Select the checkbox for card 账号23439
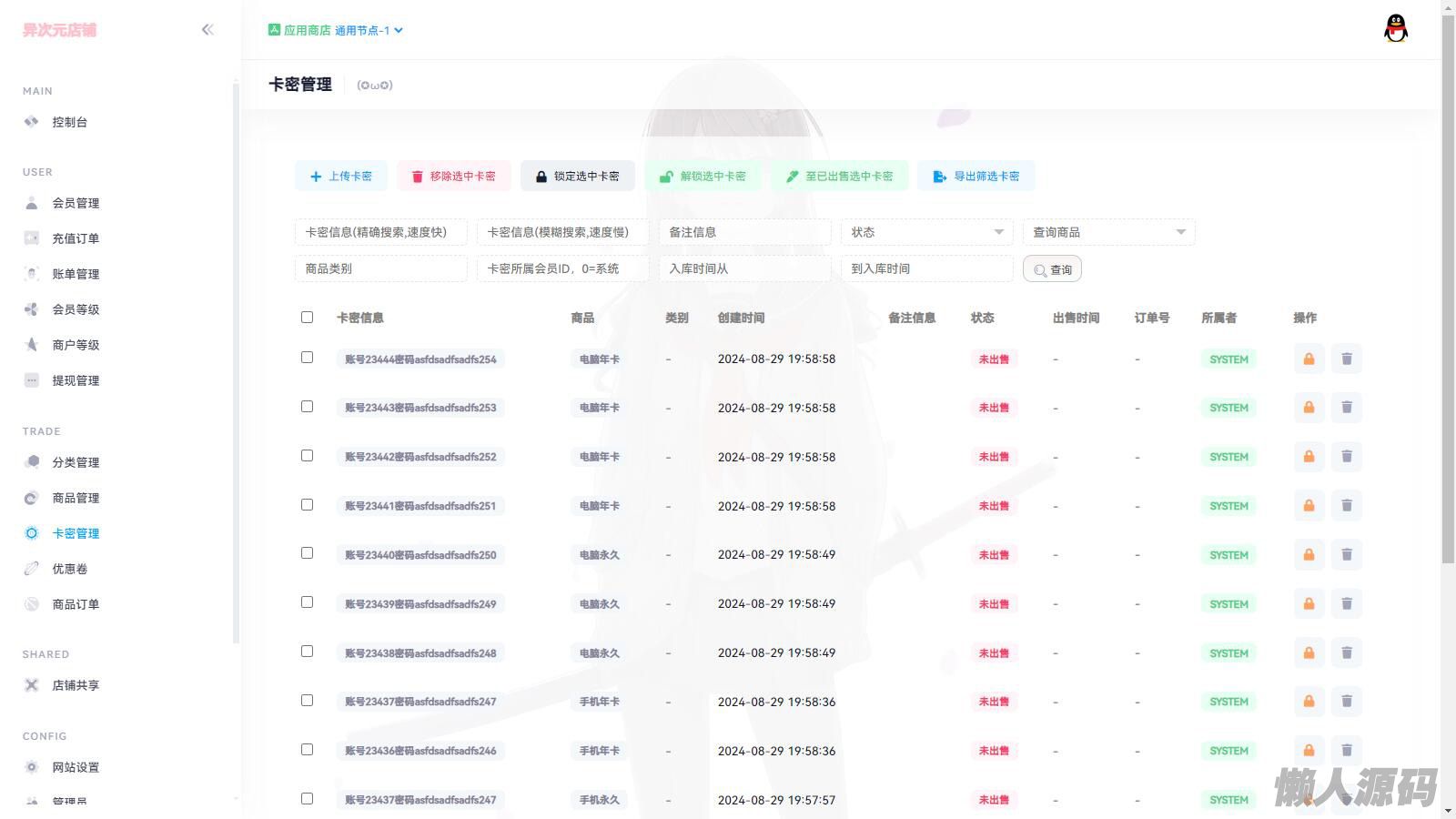This screenshot has height=819, width=1456. tap(307, 602)
